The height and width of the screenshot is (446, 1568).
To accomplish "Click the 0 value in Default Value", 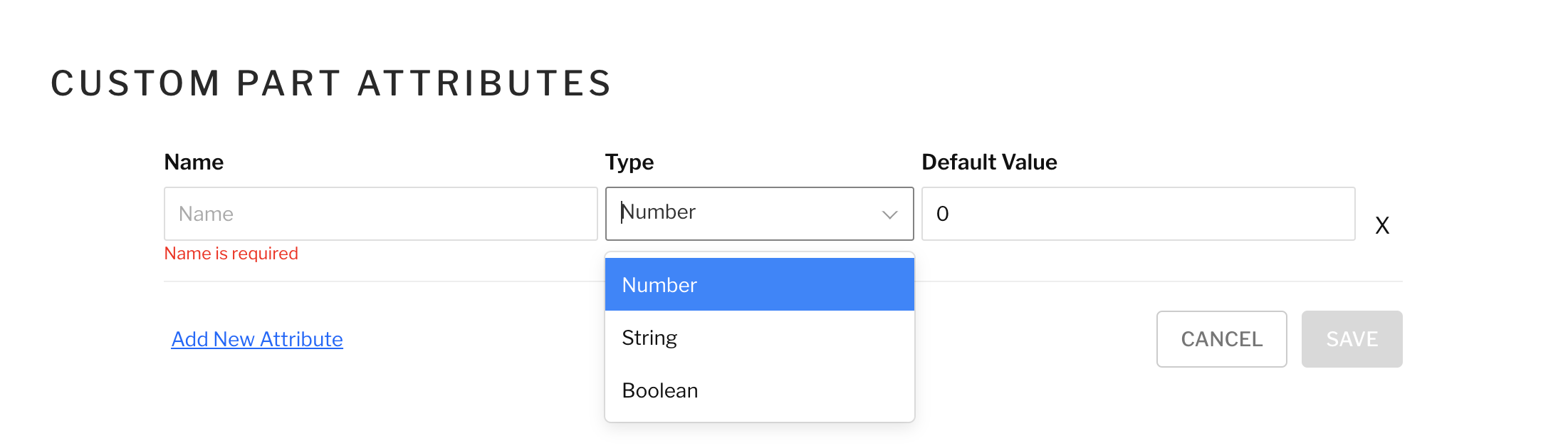I will [x=942, y=214].
